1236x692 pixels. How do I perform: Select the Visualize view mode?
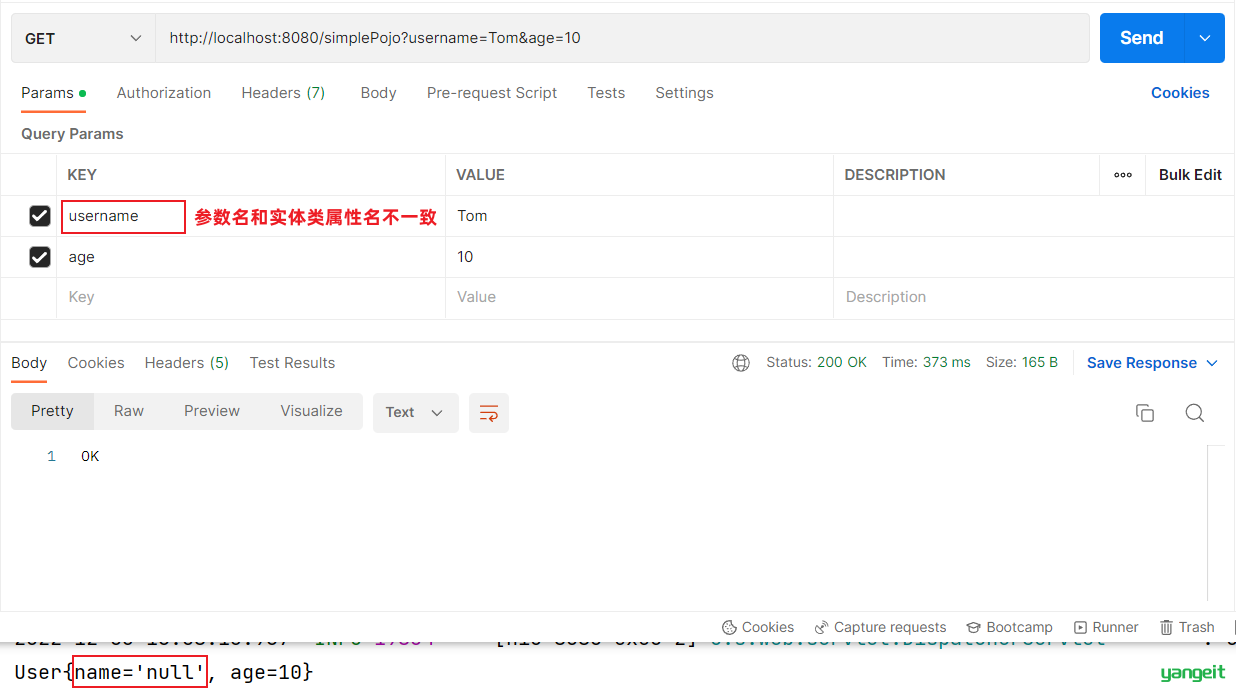click(x=311, y=411)
